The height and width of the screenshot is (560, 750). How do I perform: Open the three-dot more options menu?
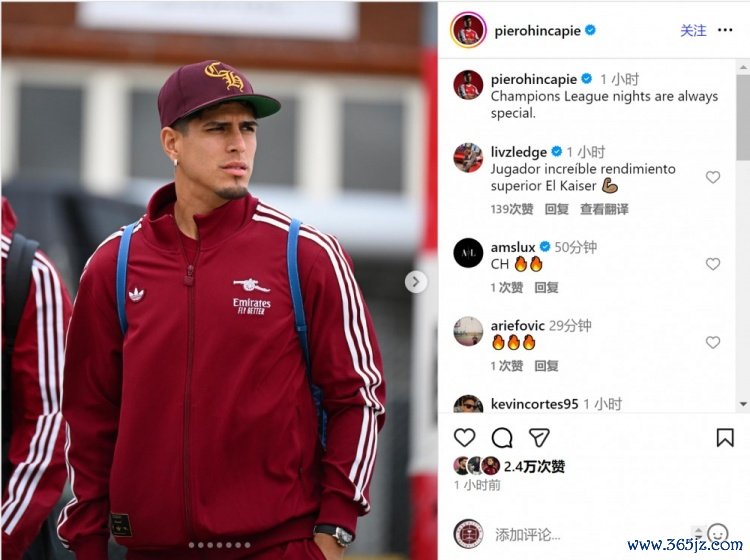725,30
